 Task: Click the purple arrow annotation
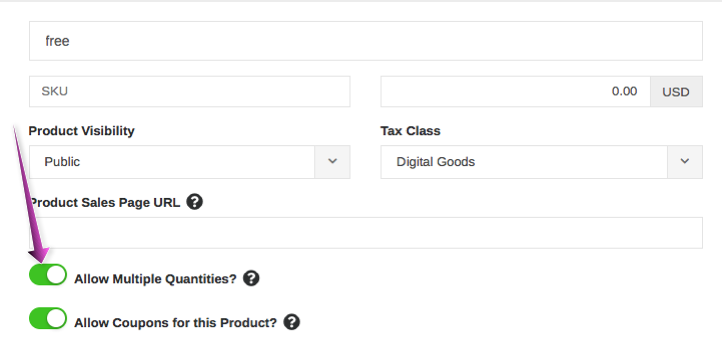click(31, 196)
